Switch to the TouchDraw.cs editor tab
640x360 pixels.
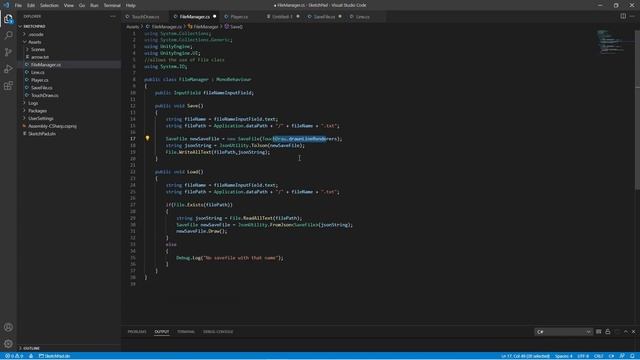(145, 17)
